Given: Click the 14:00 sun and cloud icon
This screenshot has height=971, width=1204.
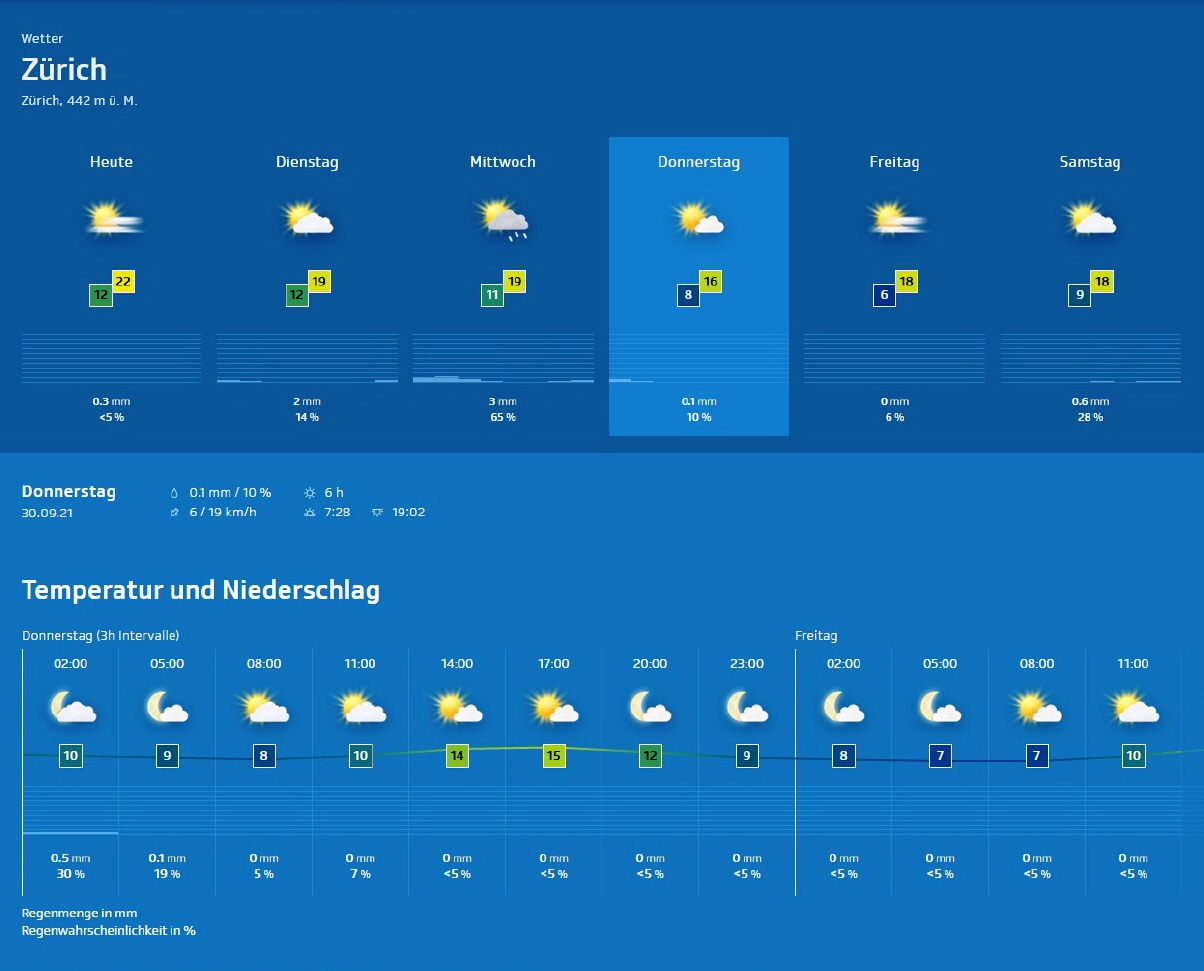Looking at the screenshot, I should point(457,707).
